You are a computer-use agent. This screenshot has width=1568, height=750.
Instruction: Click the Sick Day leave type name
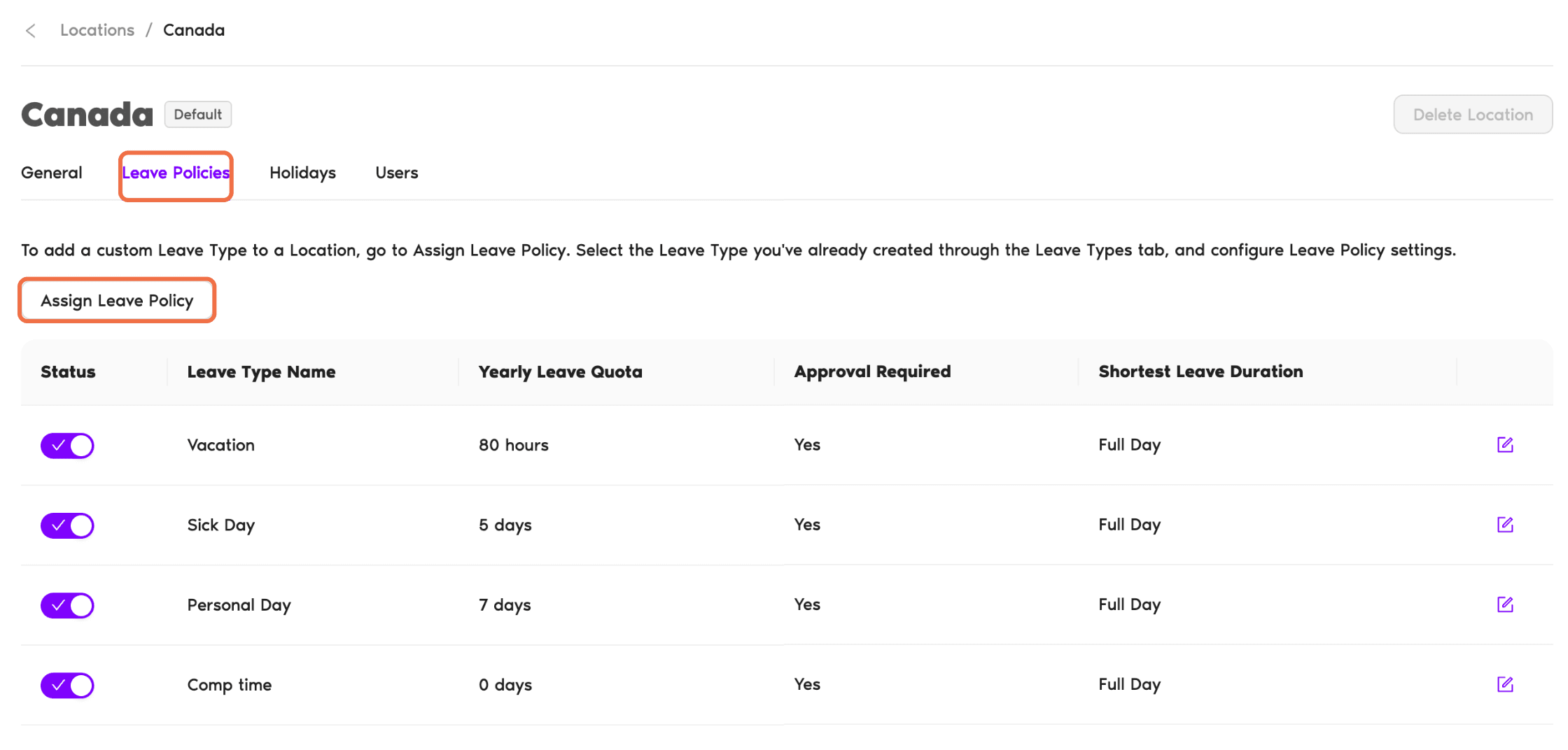pos(221,525)
